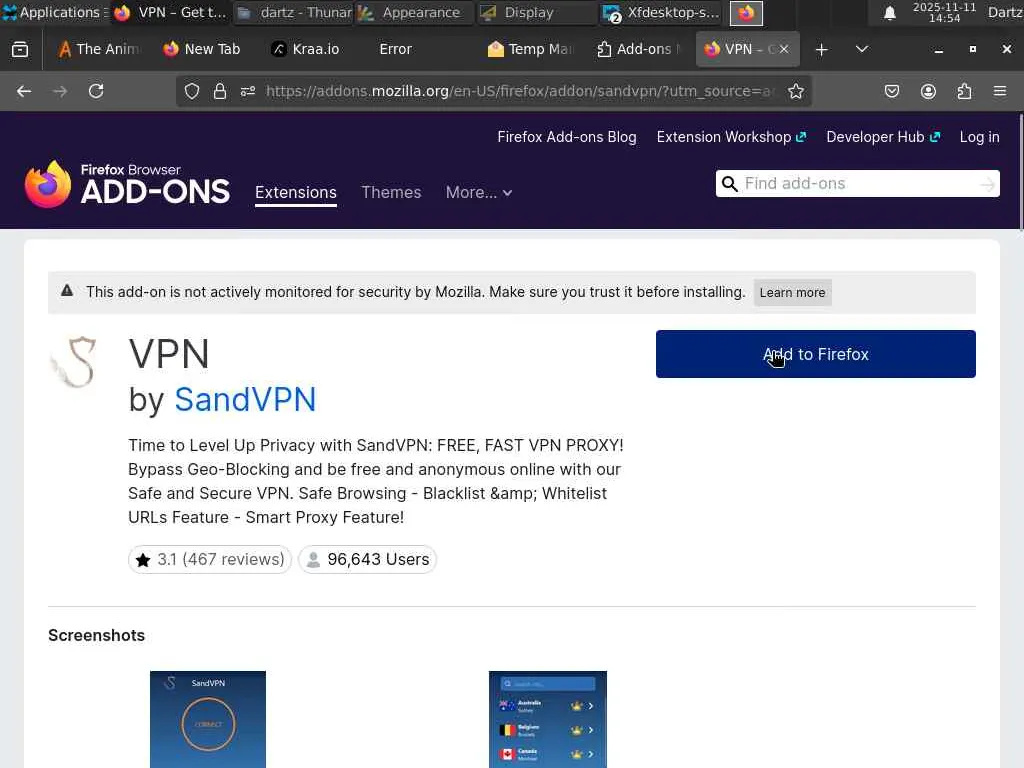1024x768 pixels.
Task: Click the search magnifier icon
Action: [x=729, y=184]
